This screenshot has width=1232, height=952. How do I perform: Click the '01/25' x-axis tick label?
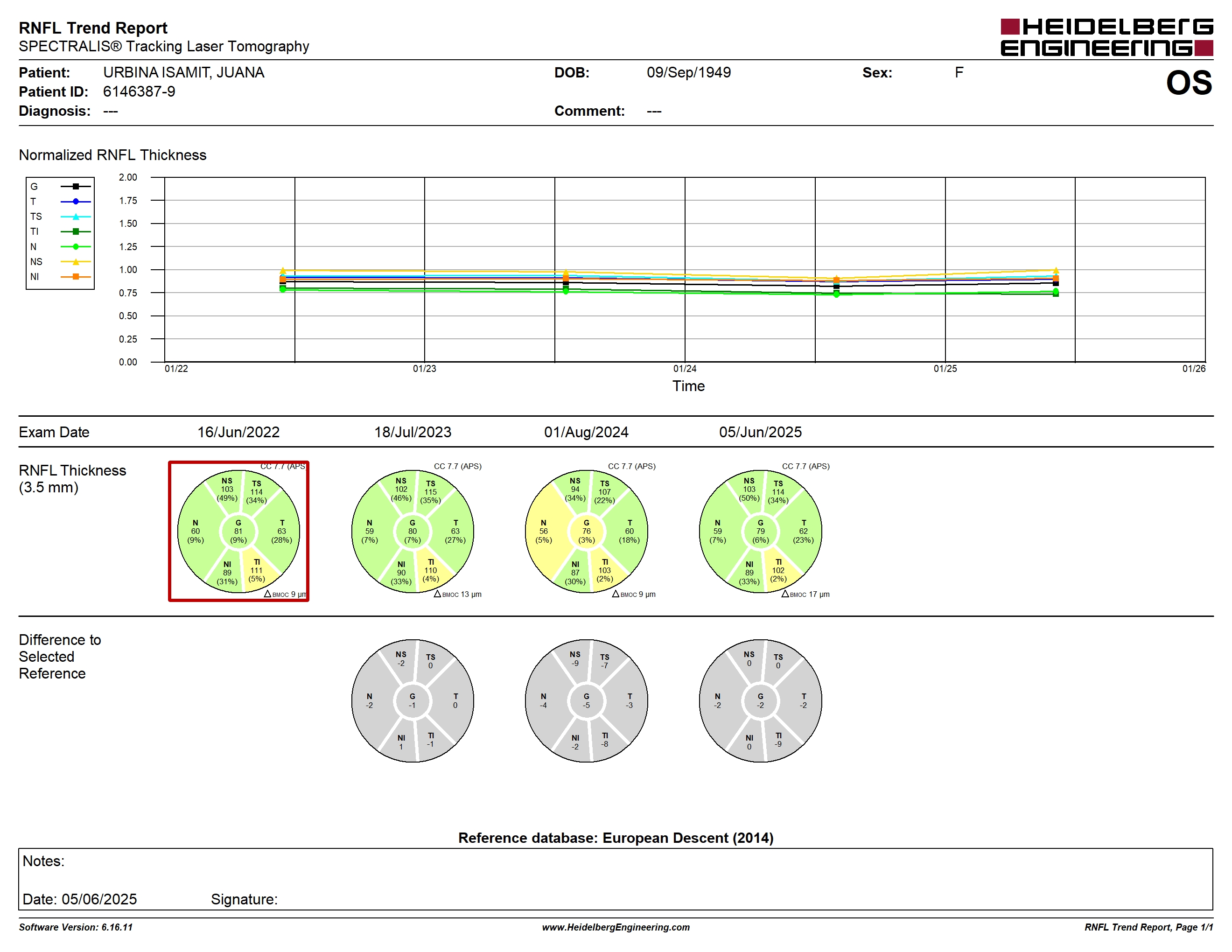(945, 368)
